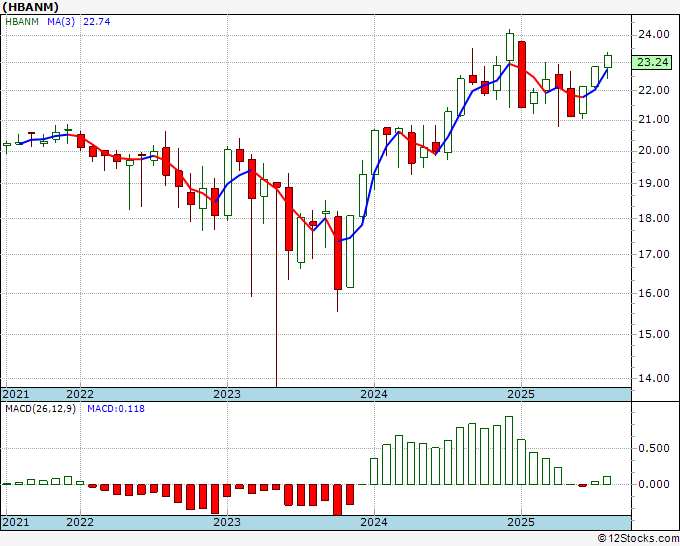Viewport: 680px width, 546px height.
Task: Click the 22.00 price axis label
Action: [x=654, y=91]
